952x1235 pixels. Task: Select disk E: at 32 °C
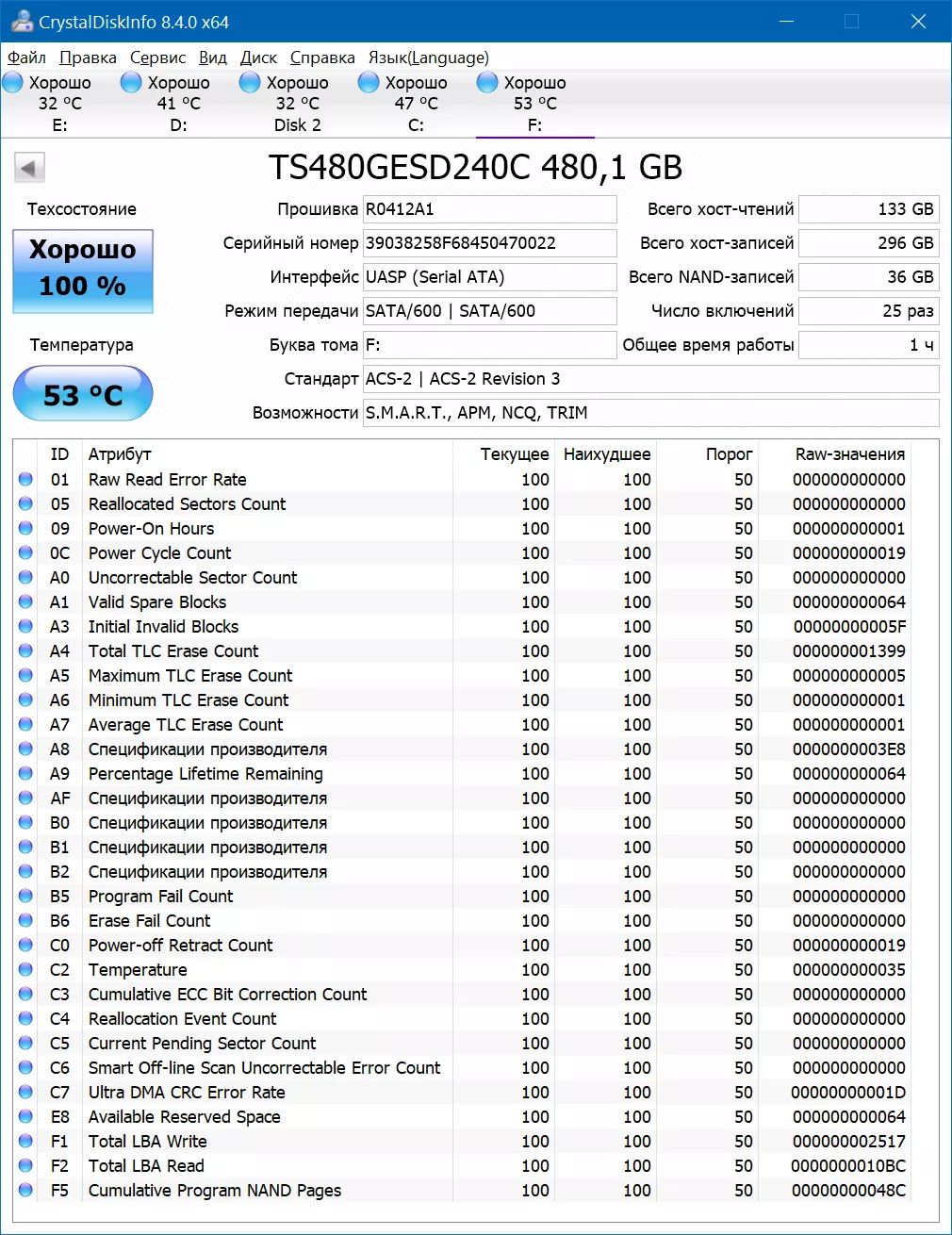click(x=59, y=104)
